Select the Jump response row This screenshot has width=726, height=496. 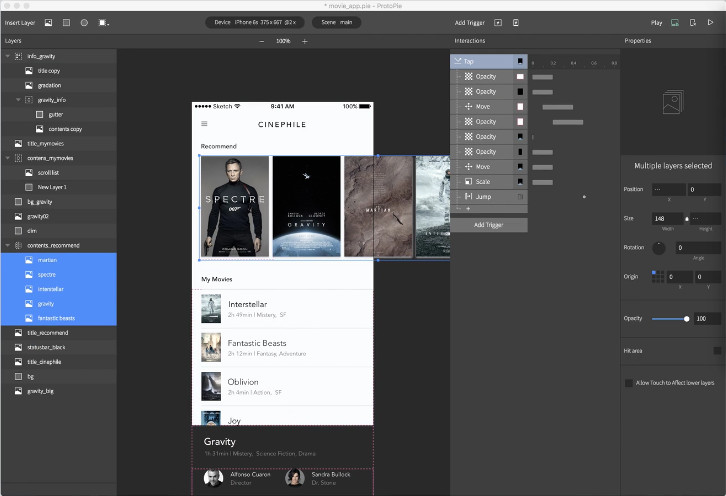point(489,196)
